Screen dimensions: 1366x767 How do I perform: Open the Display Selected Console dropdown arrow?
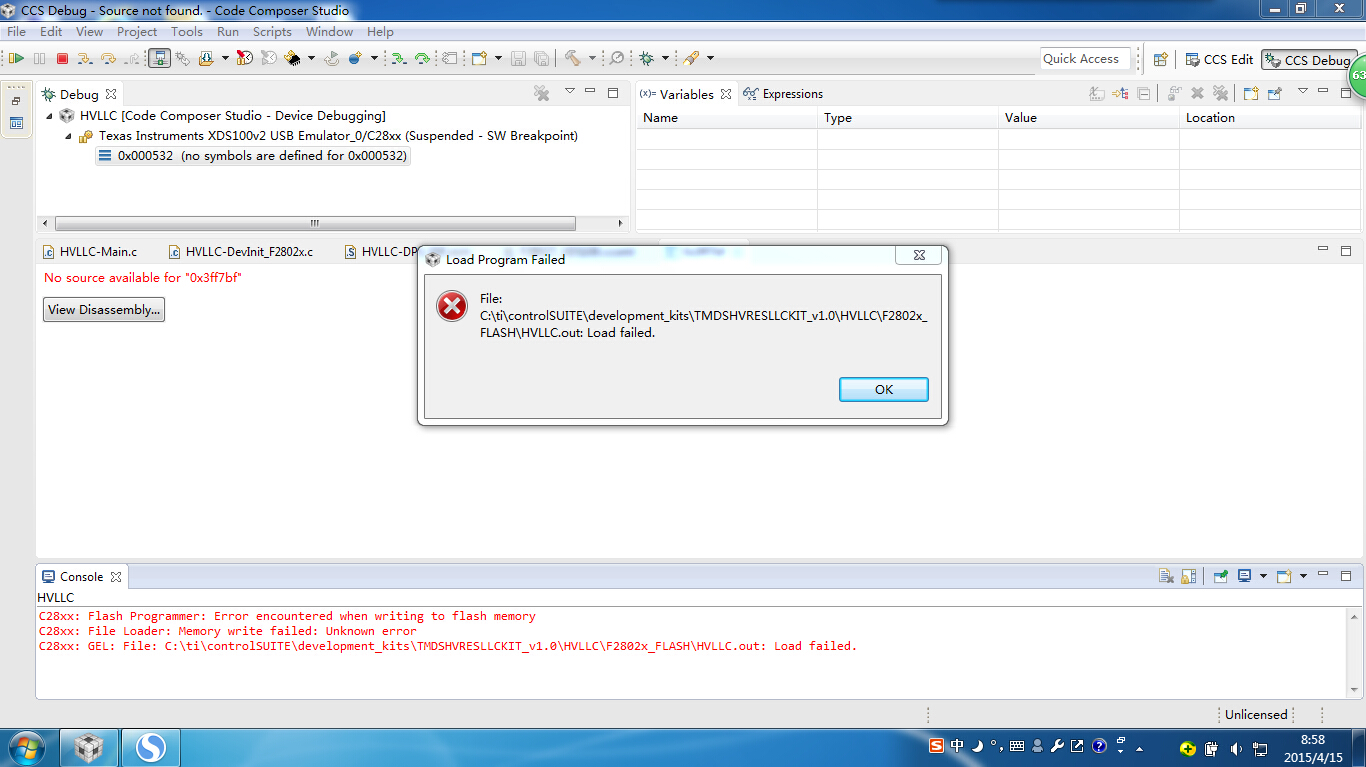click(x=1263, y=576)
